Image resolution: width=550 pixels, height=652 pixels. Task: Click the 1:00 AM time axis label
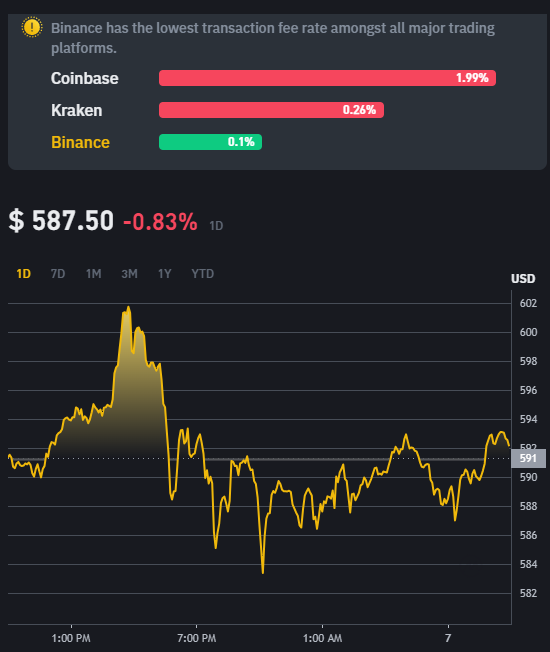click(x=323, y=638)
